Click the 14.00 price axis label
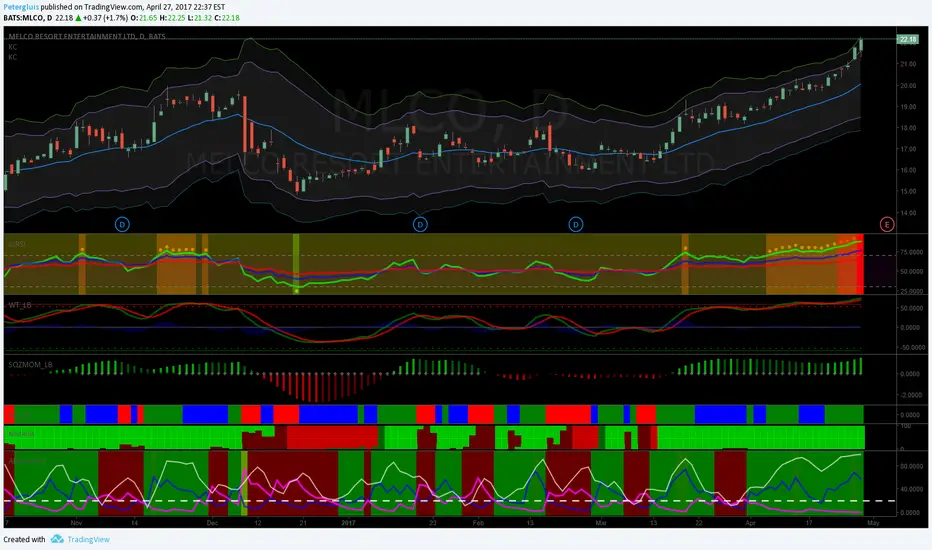 [x=908, y=213]
